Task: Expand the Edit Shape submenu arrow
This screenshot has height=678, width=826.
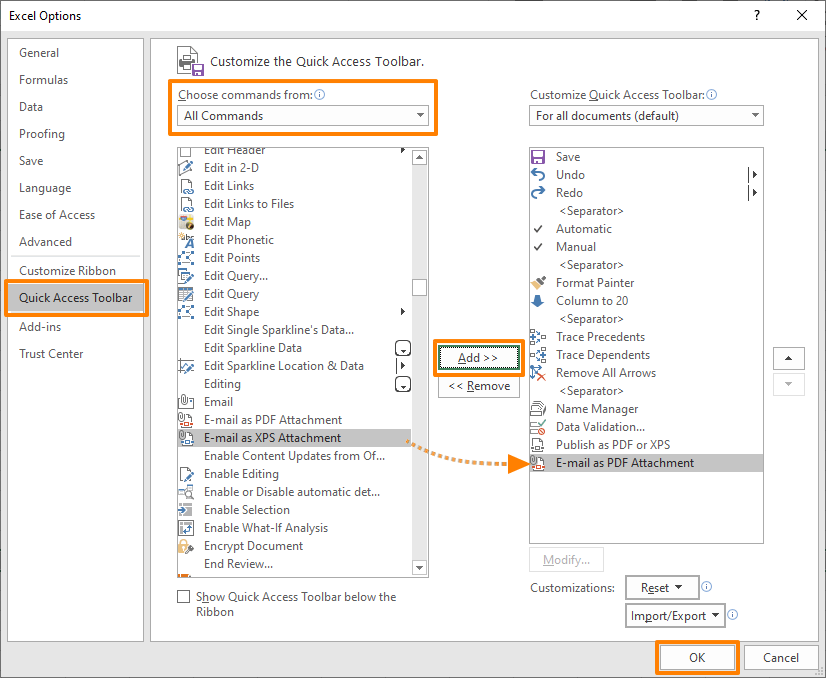Action: point(402,312)
